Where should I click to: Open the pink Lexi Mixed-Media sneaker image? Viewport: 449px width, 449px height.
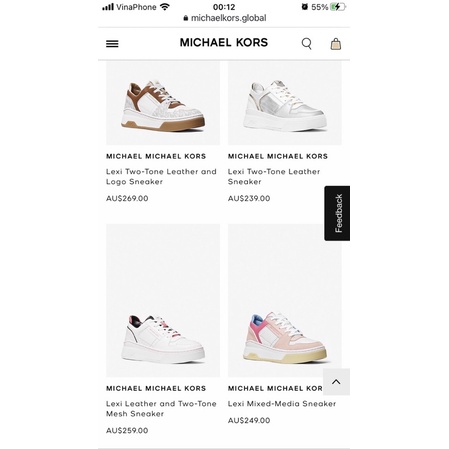[285, 300]
